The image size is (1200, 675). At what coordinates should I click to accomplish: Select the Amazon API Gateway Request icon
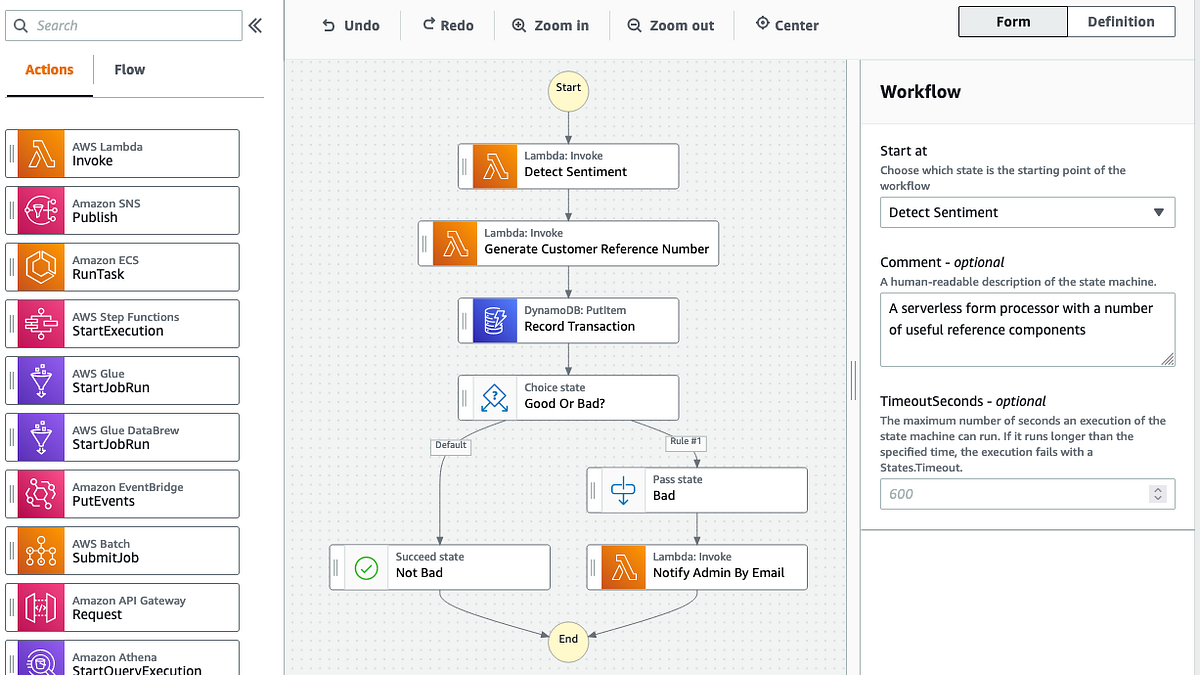40,607
